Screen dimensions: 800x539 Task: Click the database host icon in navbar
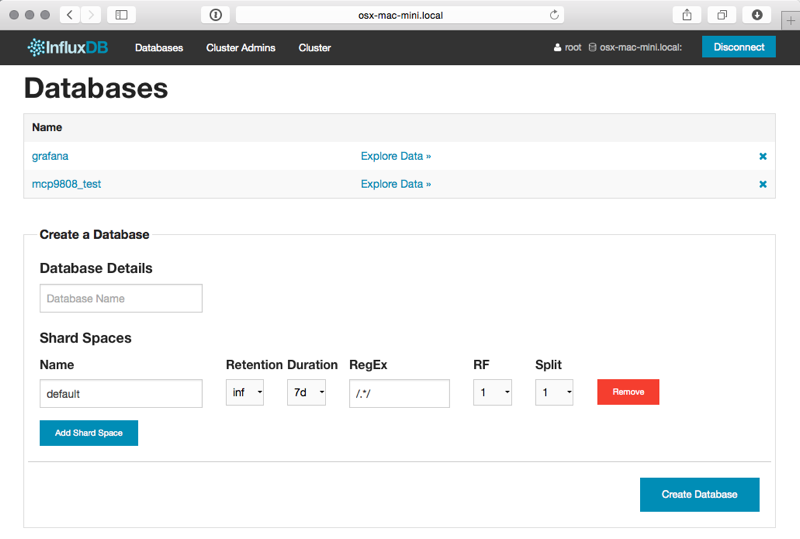point(592,47)
